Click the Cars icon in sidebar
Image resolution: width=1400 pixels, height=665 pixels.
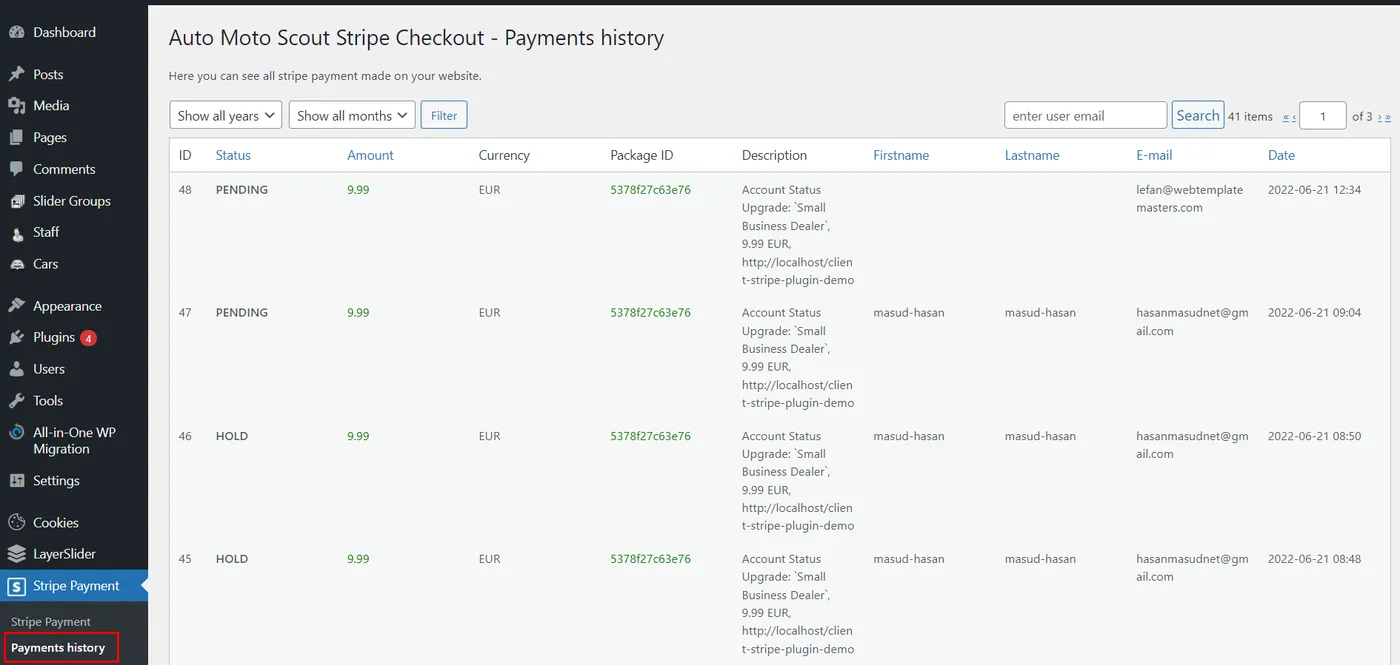click(16, 264)
